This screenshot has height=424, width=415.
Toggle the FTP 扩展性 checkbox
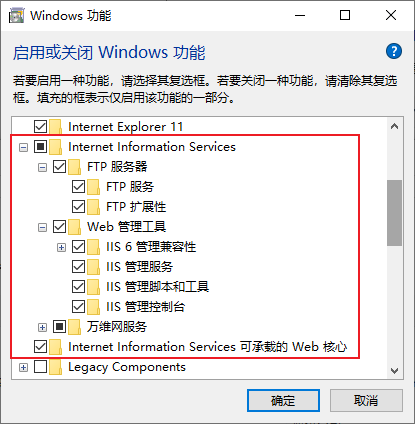coord(78,207)
